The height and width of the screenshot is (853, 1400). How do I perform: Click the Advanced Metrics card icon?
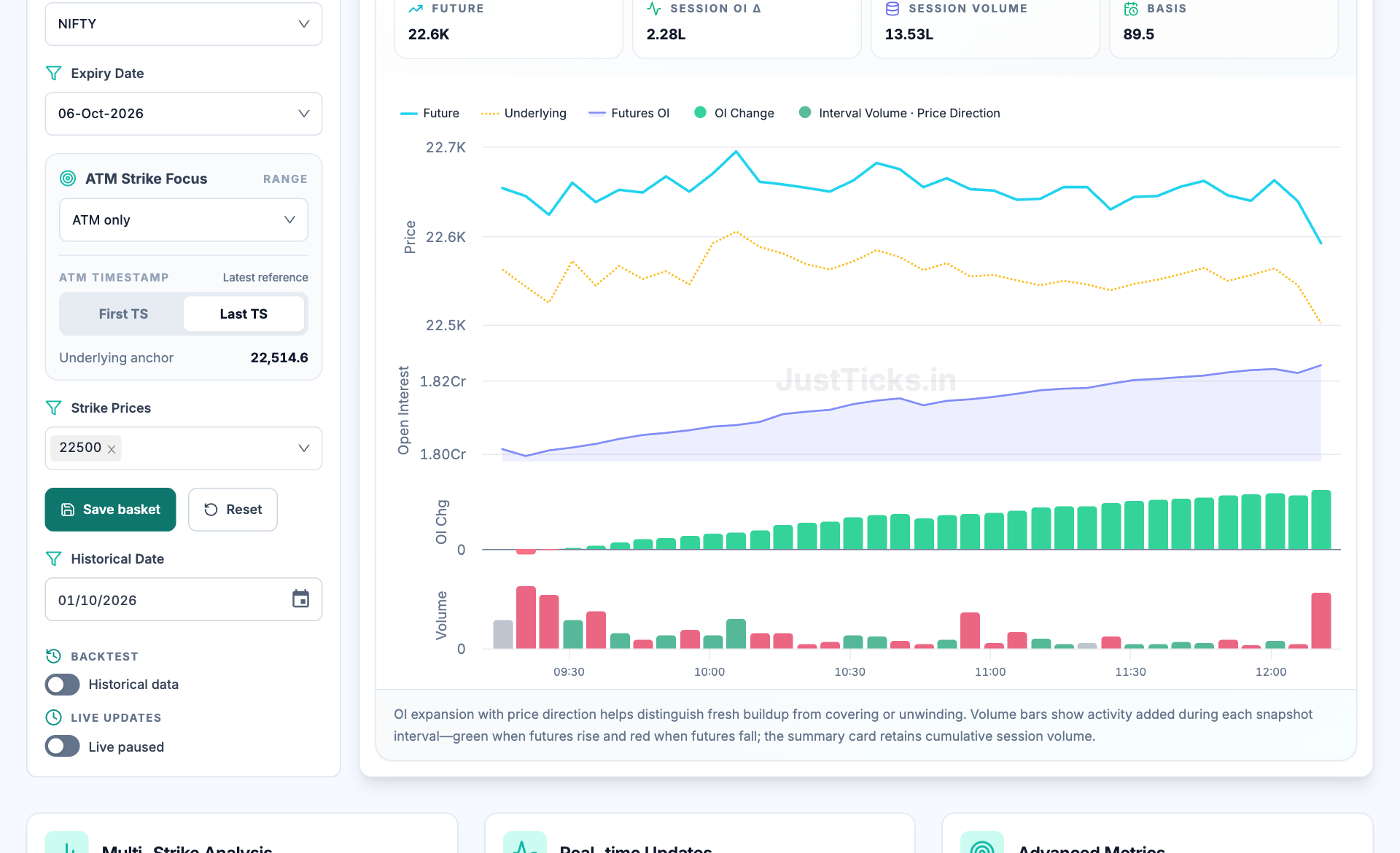coord(982,843)
